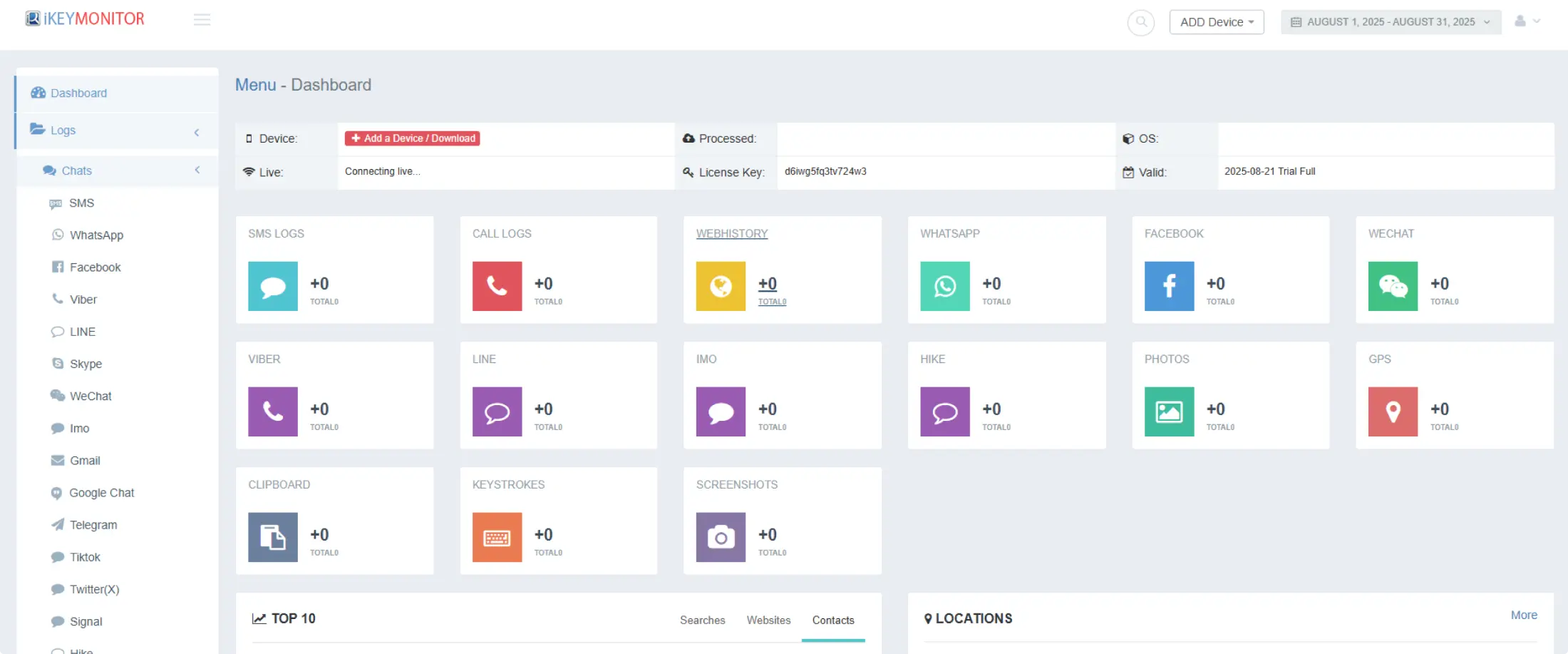Toggle the hamburger sidebar menu
1568x654 pixels.
coord(202,20)
